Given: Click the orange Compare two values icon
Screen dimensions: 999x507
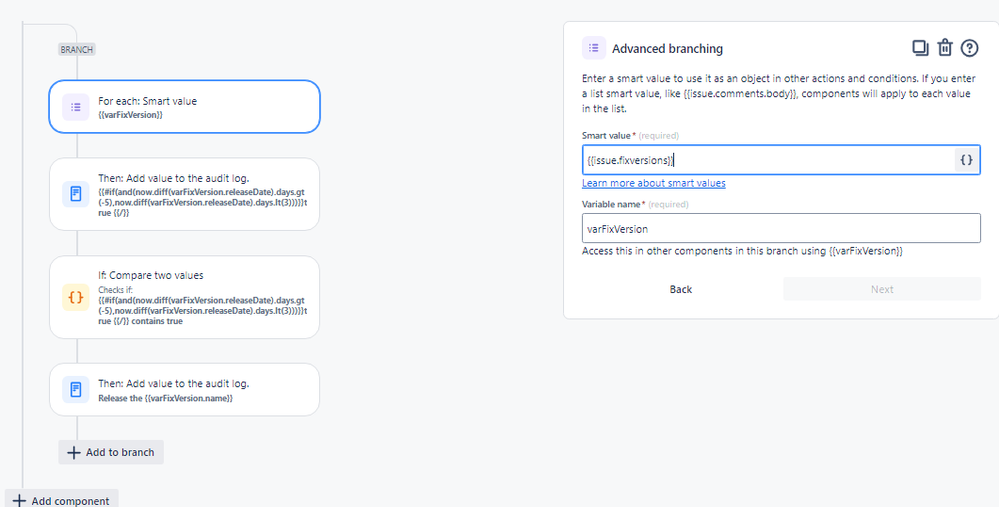Looking at the screenshot, I should (76, 297).
